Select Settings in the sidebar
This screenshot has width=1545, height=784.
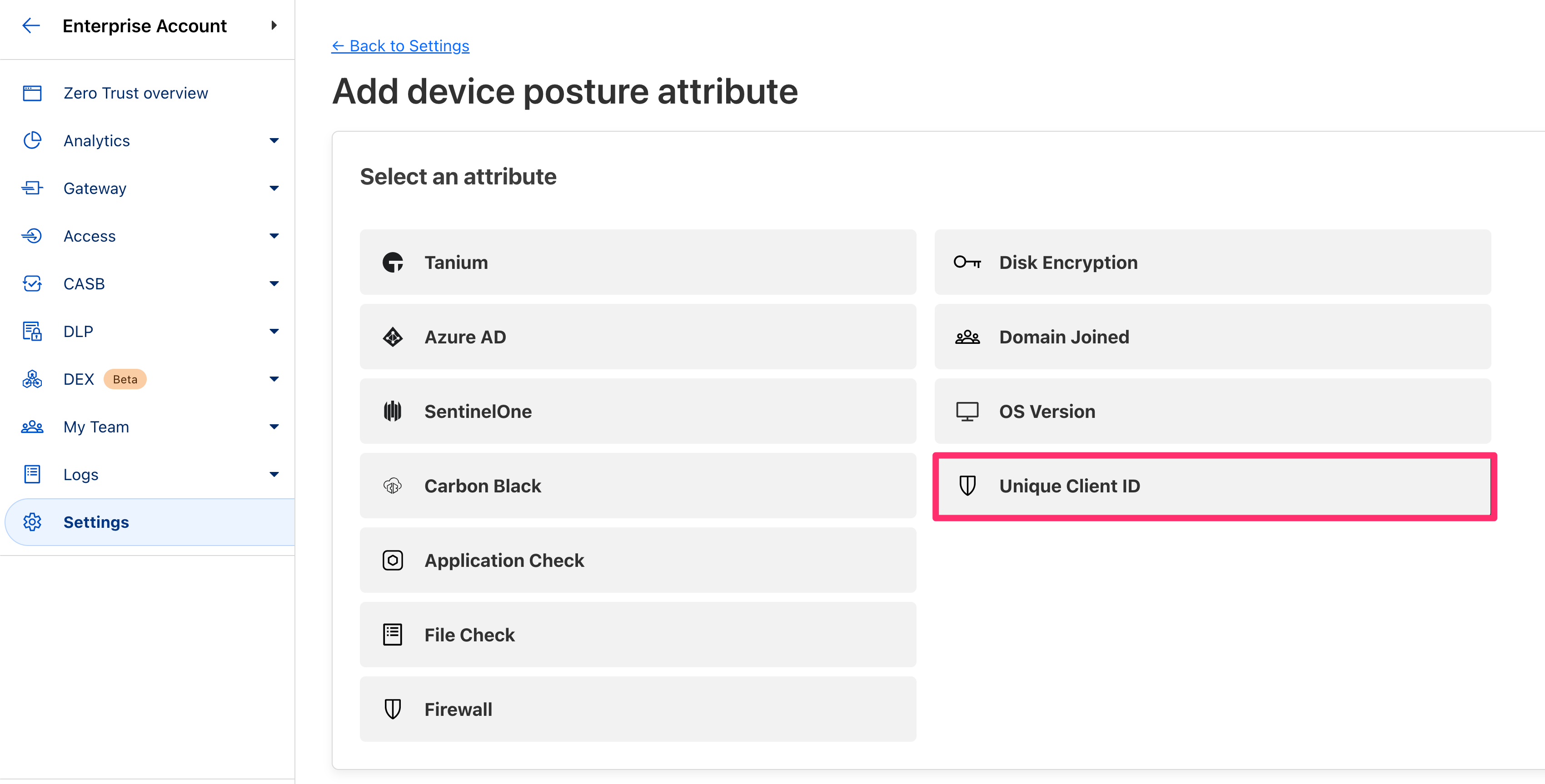pos(96,522)
